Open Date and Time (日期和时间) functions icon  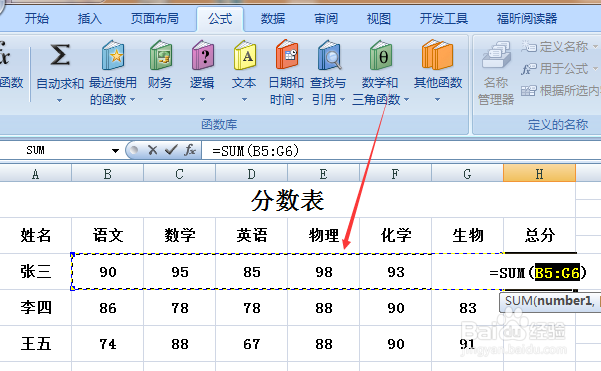[x=286, y=54]
